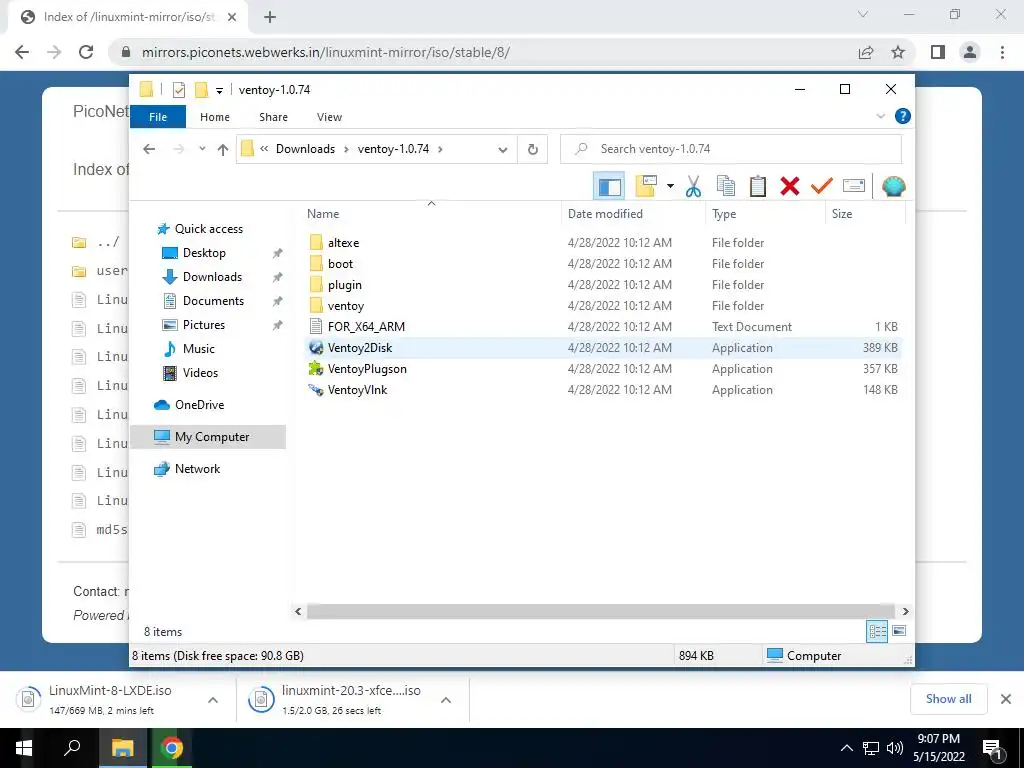The width and height of the screenshot is (1024, 768).
Task: Open Downloads in navigation pane
Action: point(212,277)
